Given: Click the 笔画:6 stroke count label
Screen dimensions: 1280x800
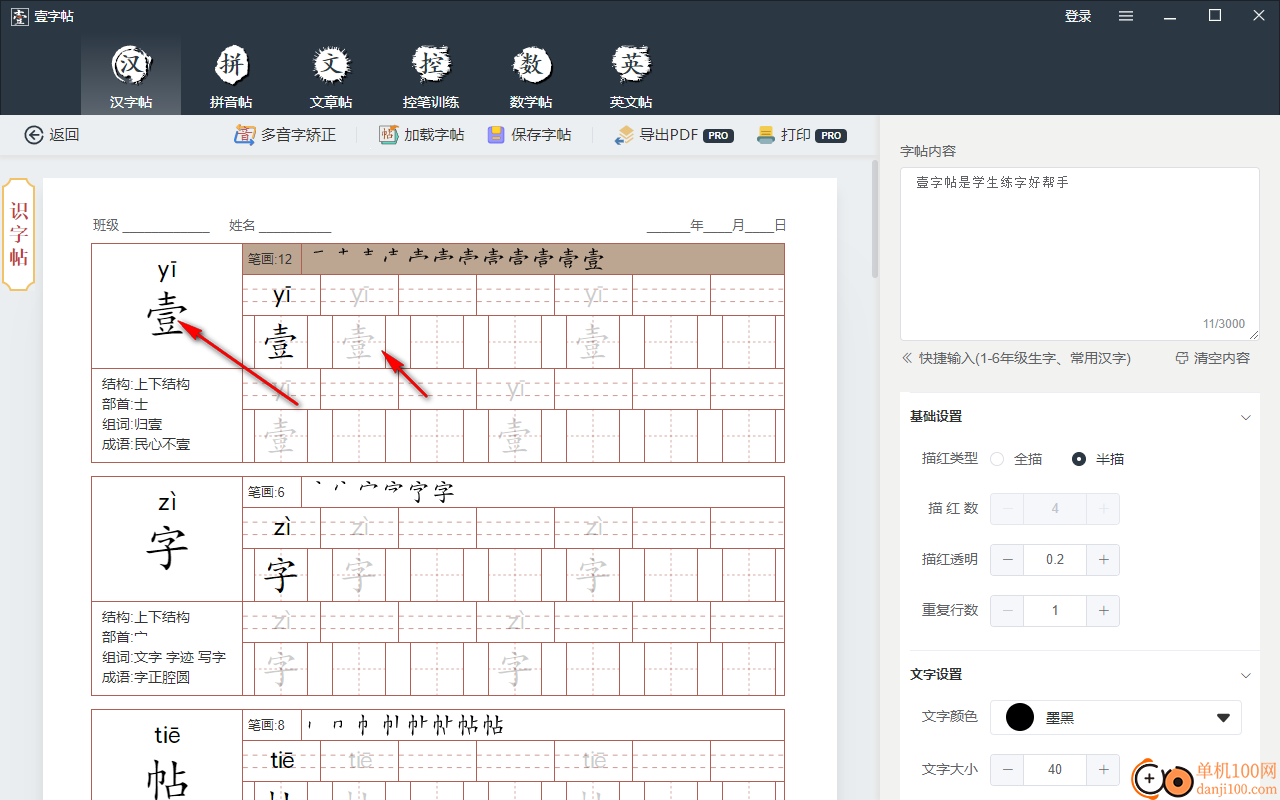Looking at the screenshot, I should coord(266,492).
